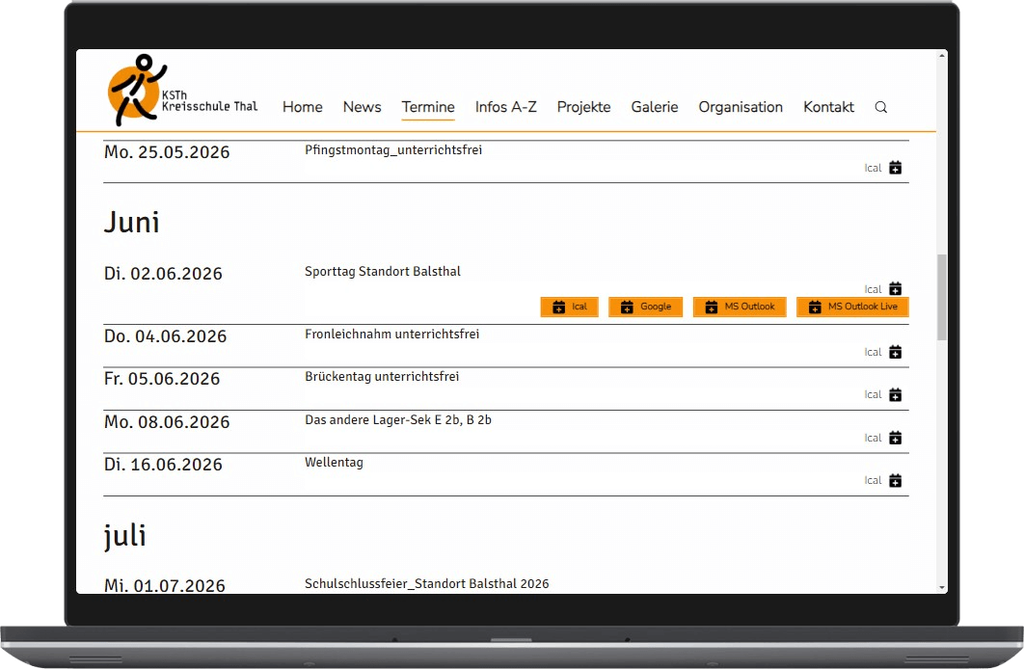Choose the MS Outlook Live button
The image size is (1024, 669).
coord(852,307)
